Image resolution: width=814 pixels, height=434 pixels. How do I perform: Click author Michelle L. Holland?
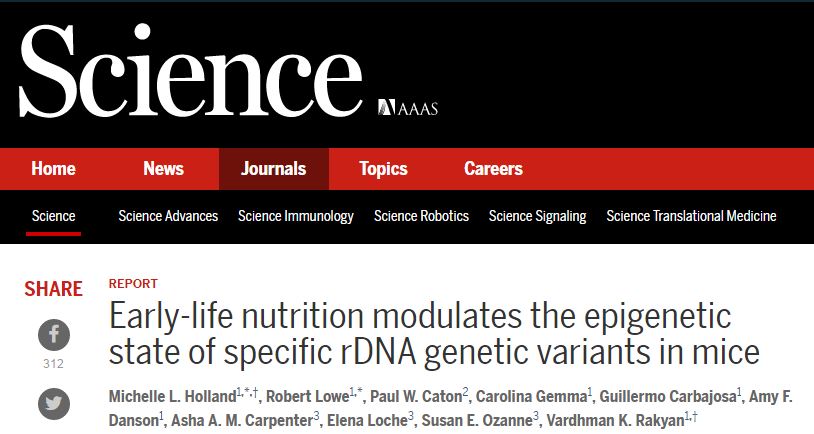click(172, 397)
